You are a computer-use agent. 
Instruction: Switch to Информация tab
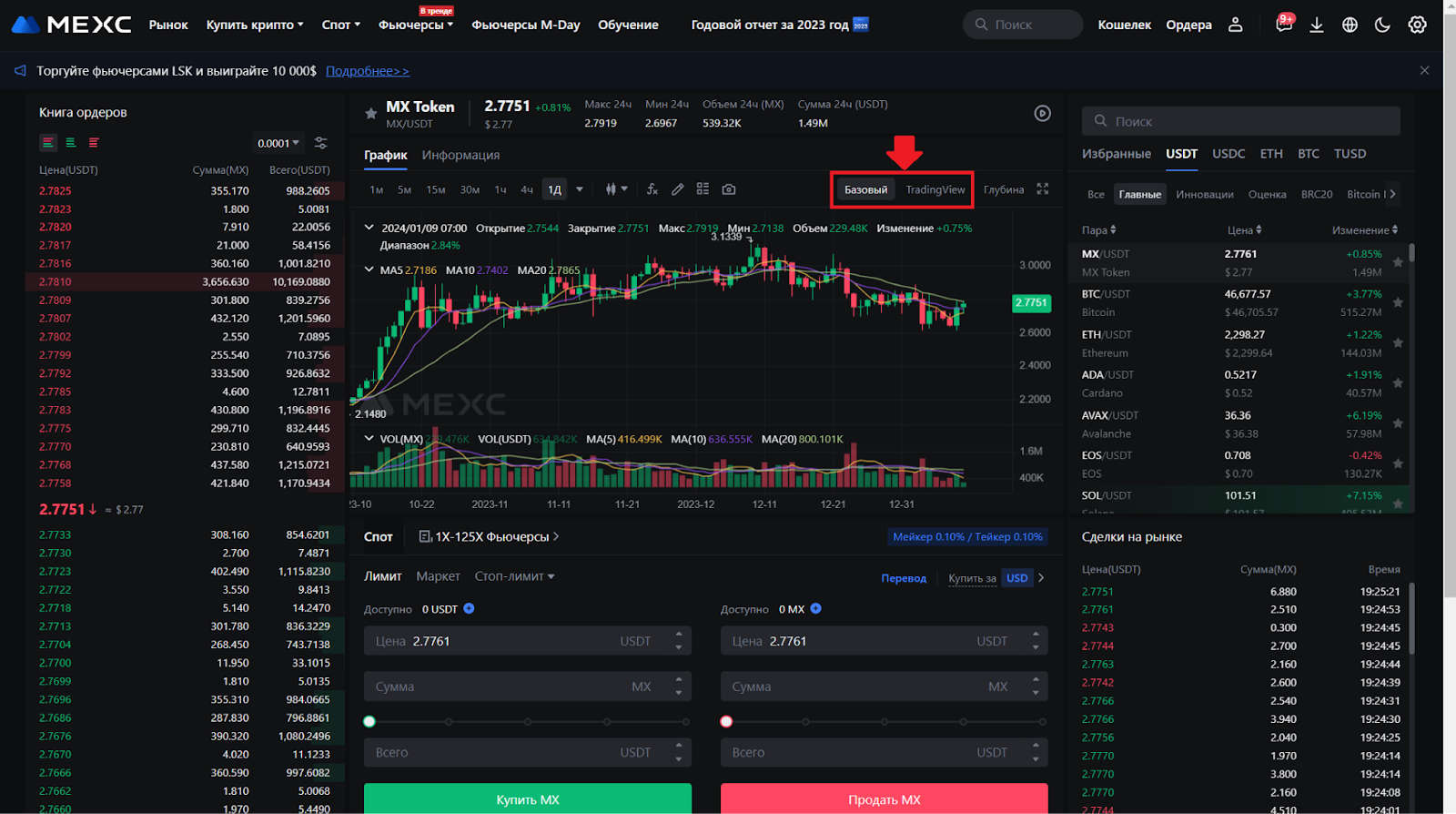[460, 155]
